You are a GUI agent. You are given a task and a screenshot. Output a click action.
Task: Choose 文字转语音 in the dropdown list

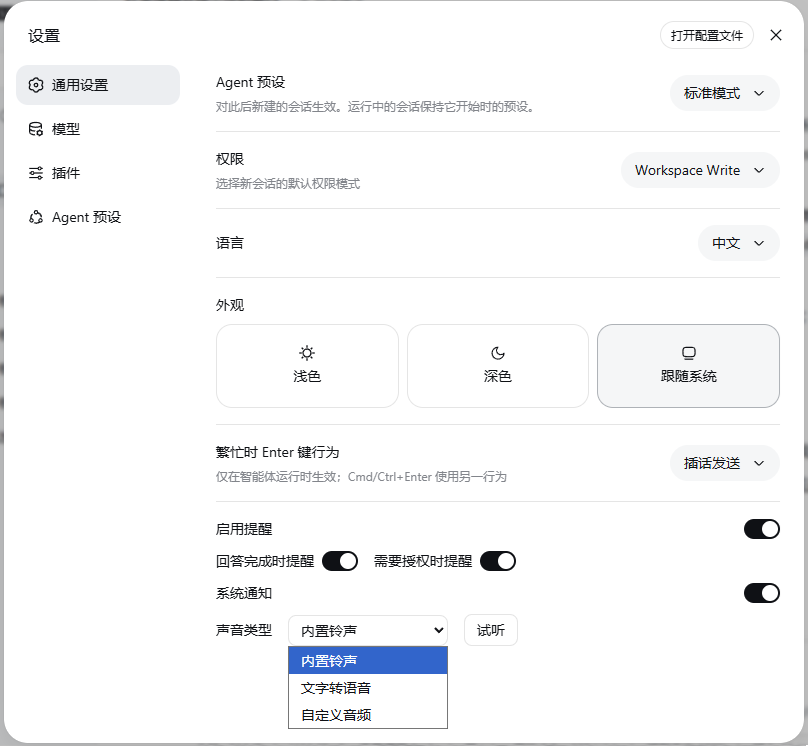(368, 688)
